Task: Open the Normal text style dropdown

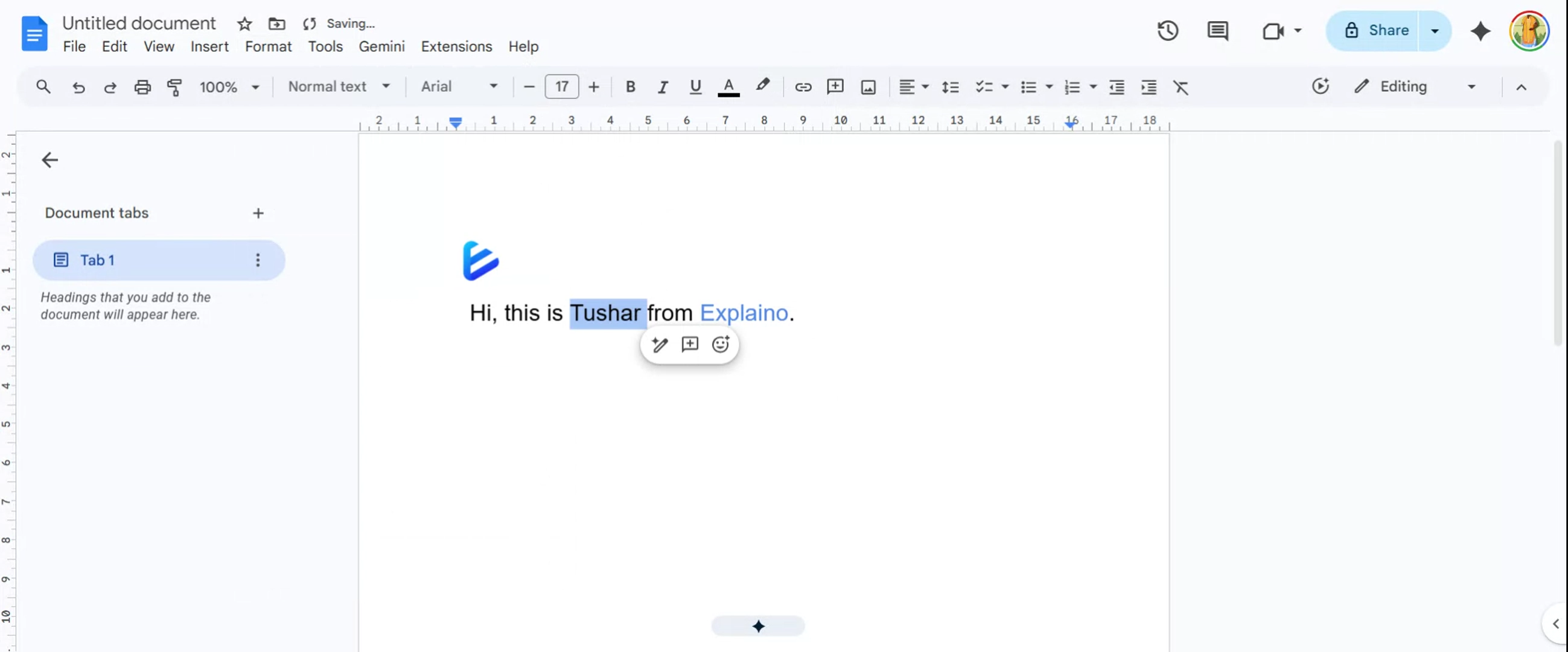Action: click(339, 86)
